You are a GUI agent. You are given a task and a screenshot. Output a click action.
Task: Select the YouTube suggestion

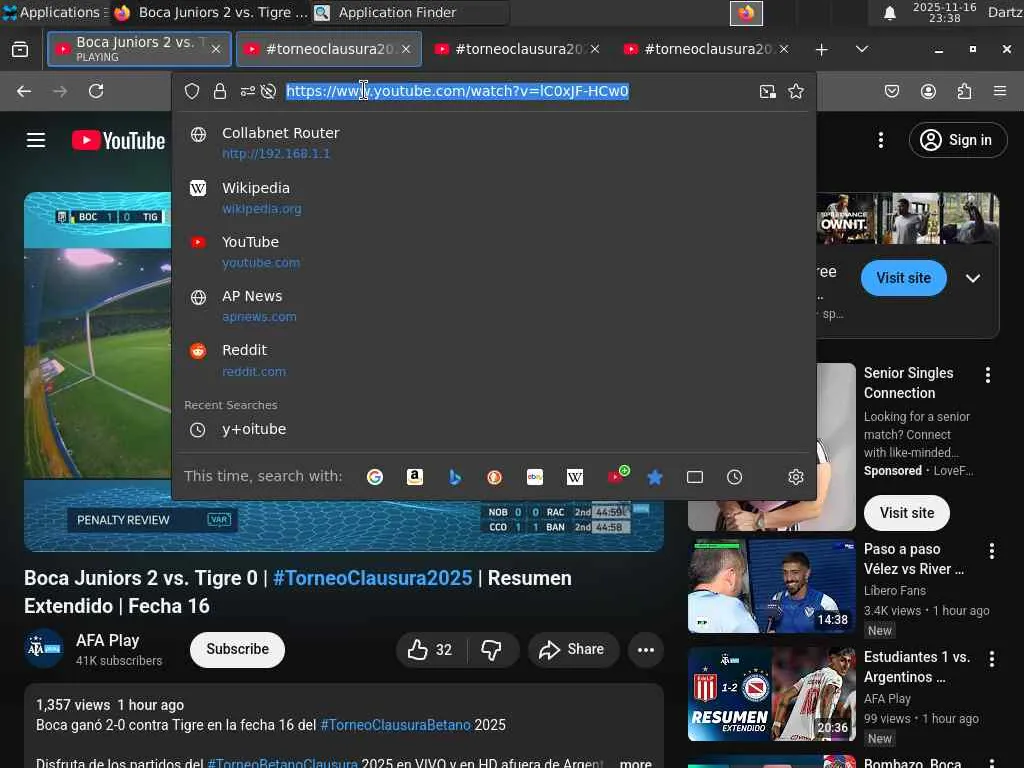pyautogui.click(x=494, y=251)
